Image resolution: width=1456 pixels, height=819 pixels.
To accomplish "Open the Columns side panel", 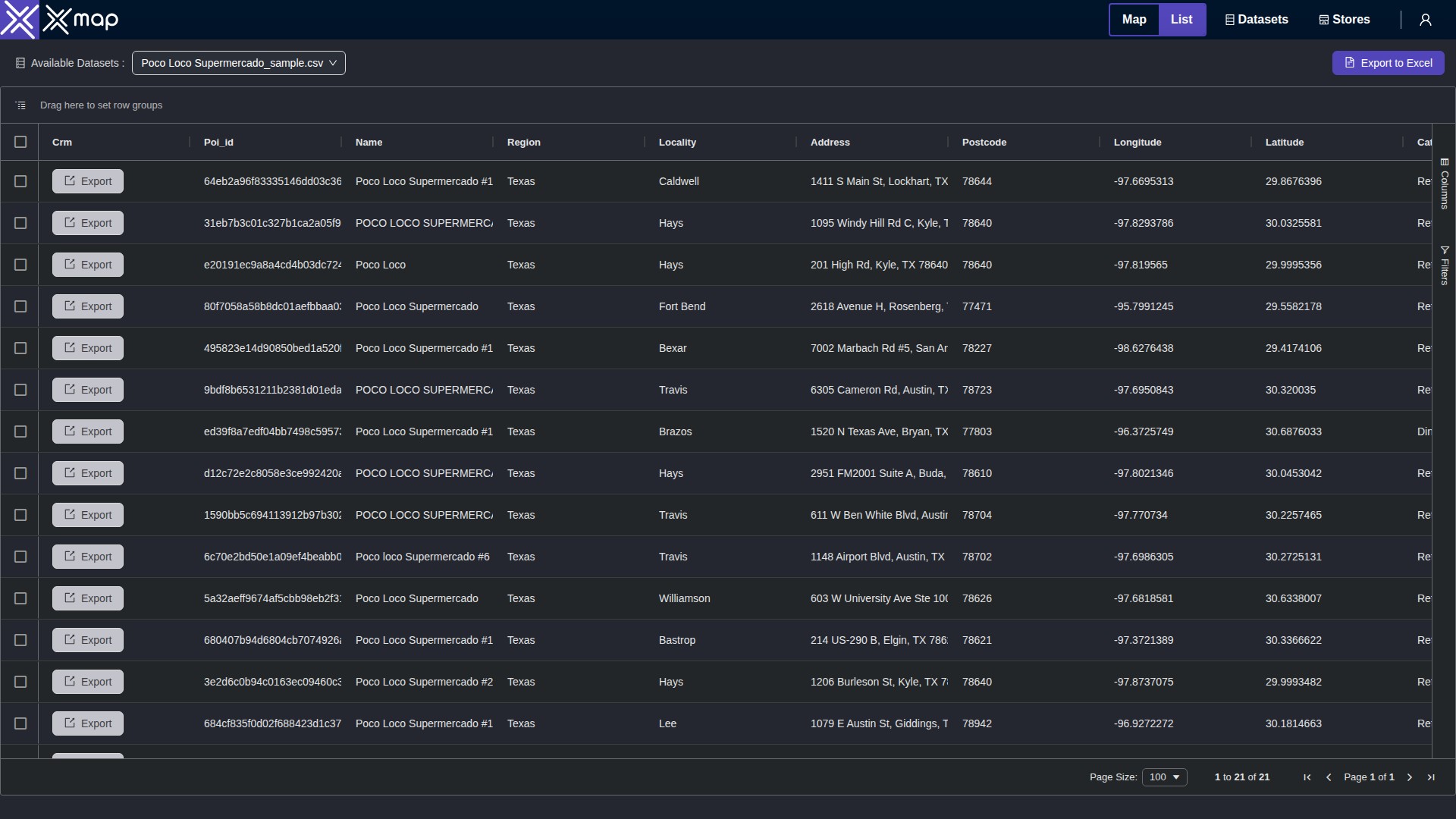I will click(x=1445, y=184).
